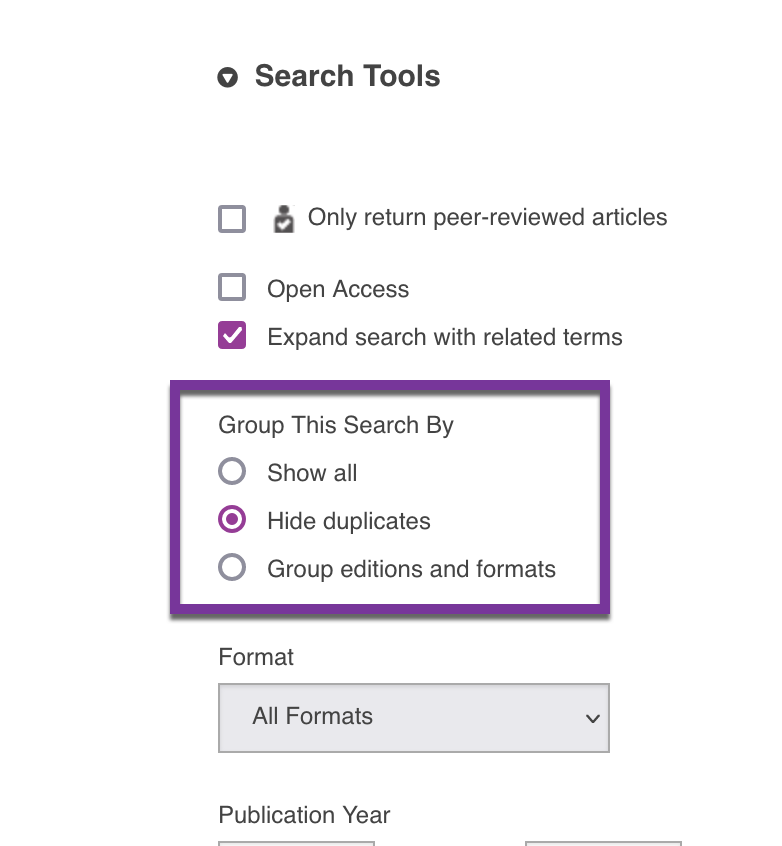
Task: Select "Group editions and formats" option
Action: pos(231,567)
